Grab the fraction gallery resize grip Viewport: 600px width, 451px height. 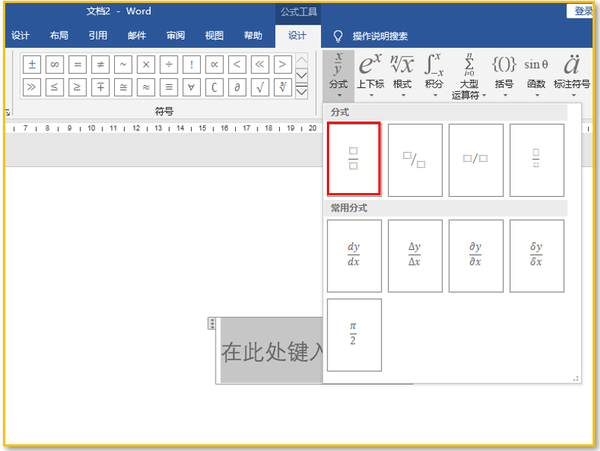[x=576, y=379]
